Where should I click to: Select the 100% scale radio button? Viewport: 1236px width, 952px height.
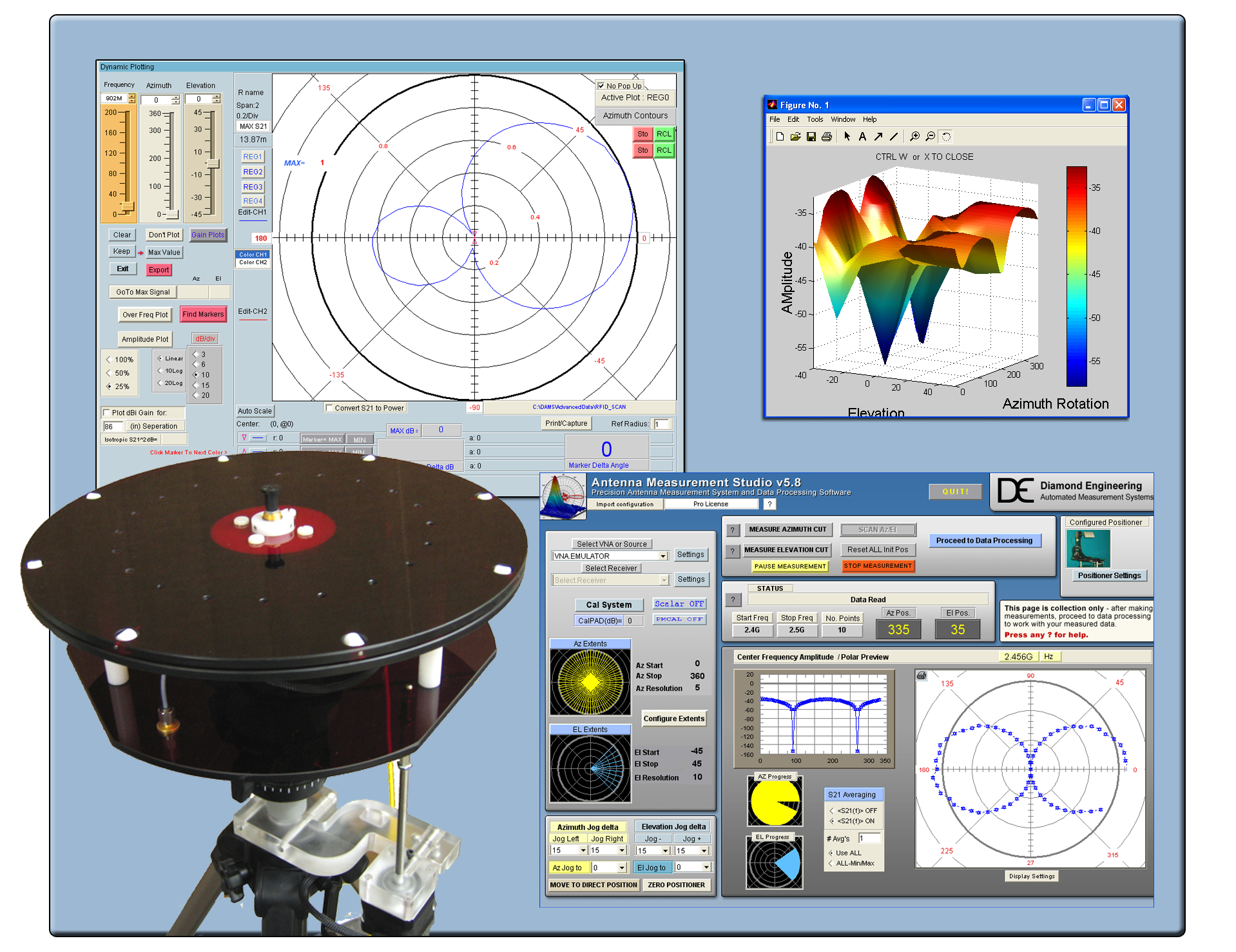(x=108, y=360)
